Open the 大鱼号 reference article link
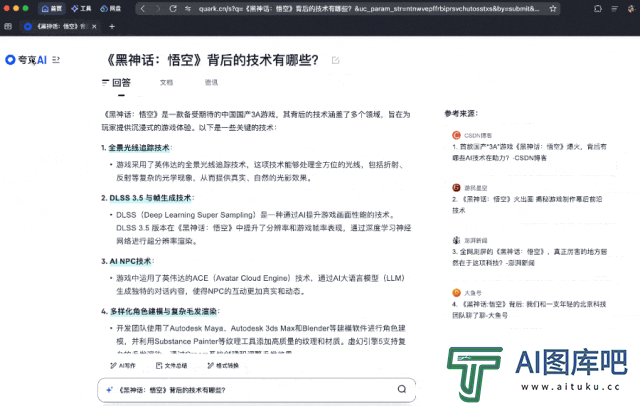This screenshot has width=640, height=406. tap(529, 310)
